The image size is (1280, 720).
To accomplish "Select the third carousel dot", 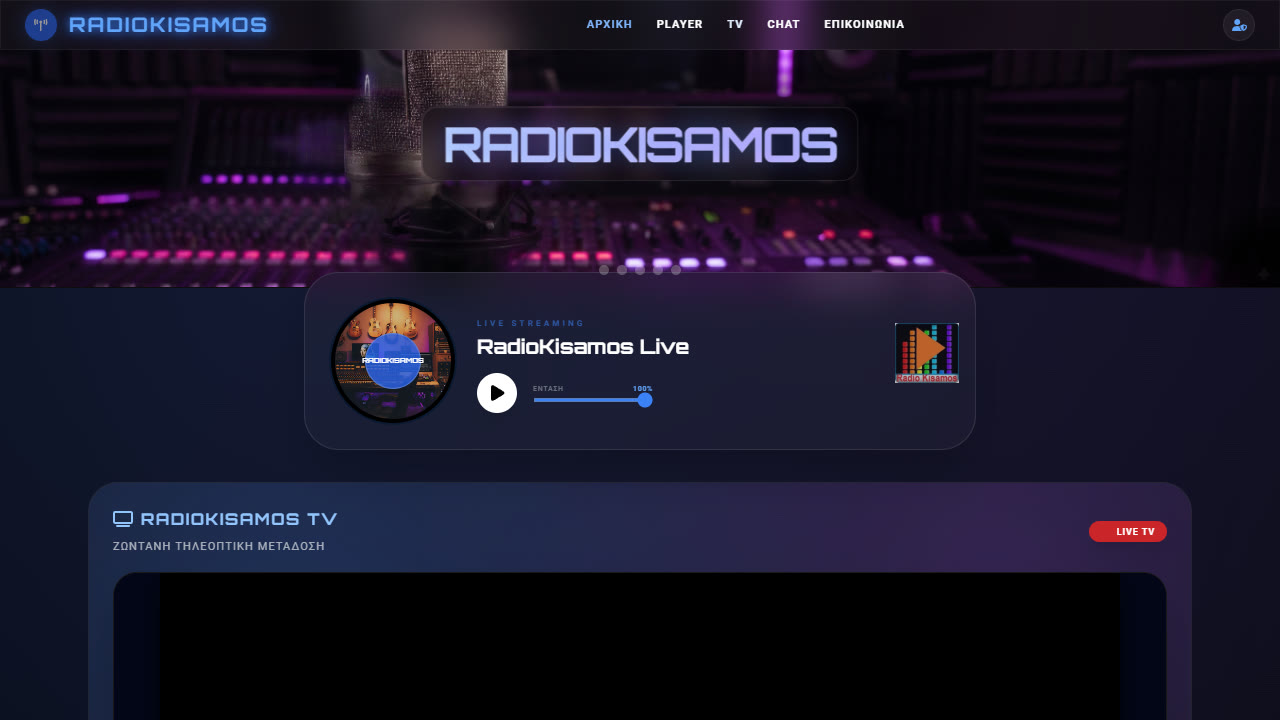I will tap(640, 270).
